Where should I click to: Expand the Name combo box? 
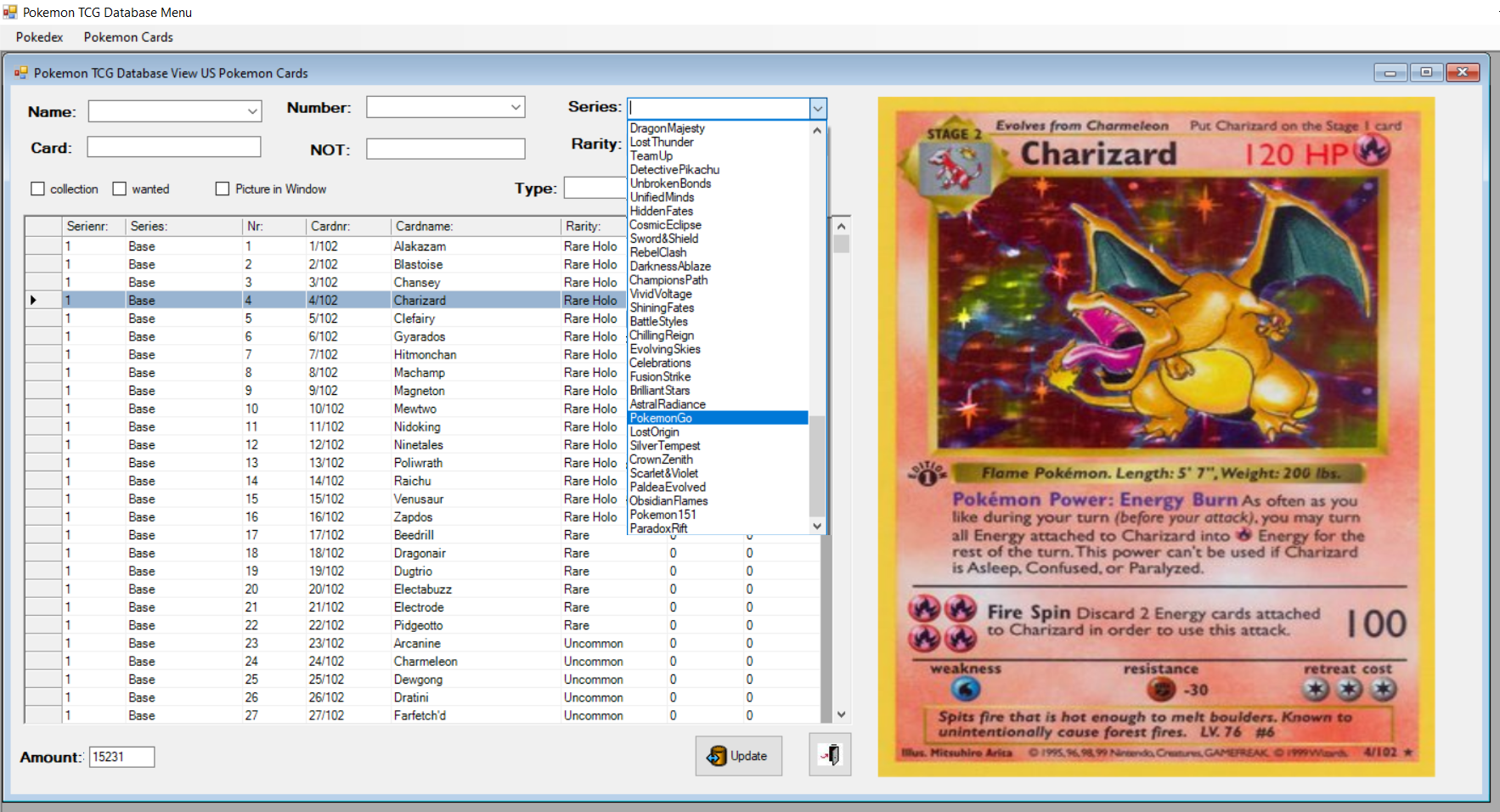pyautogui.click(x=252, y=111)
